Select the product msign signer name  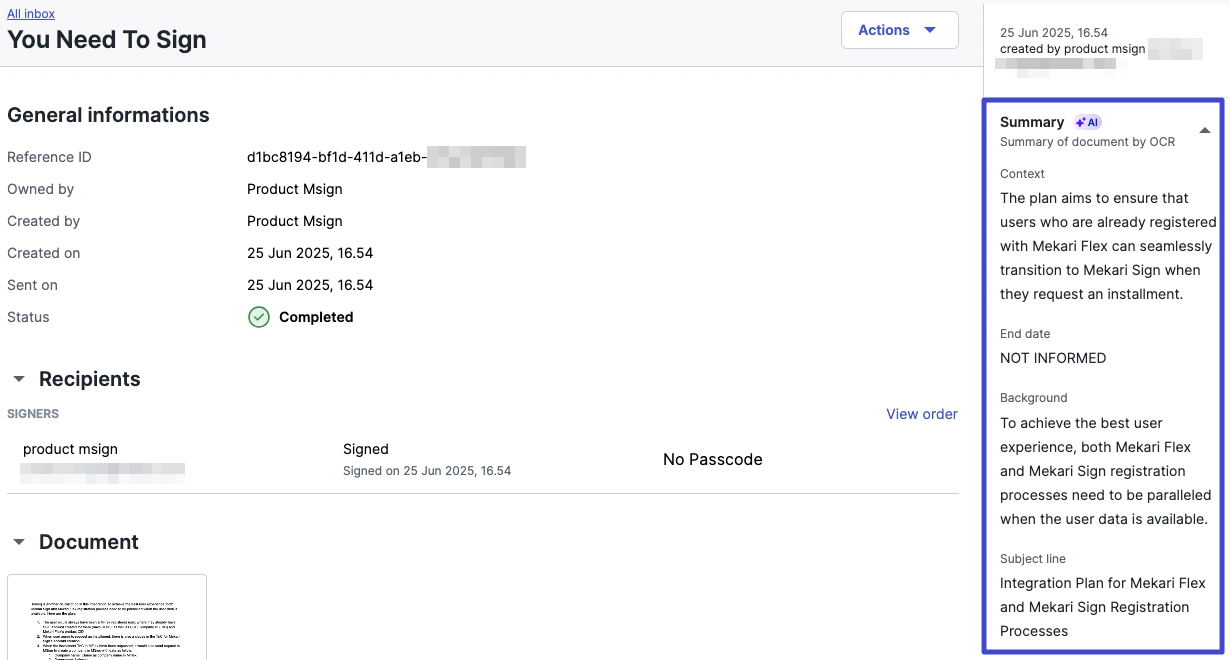click(x=70, y=449)
